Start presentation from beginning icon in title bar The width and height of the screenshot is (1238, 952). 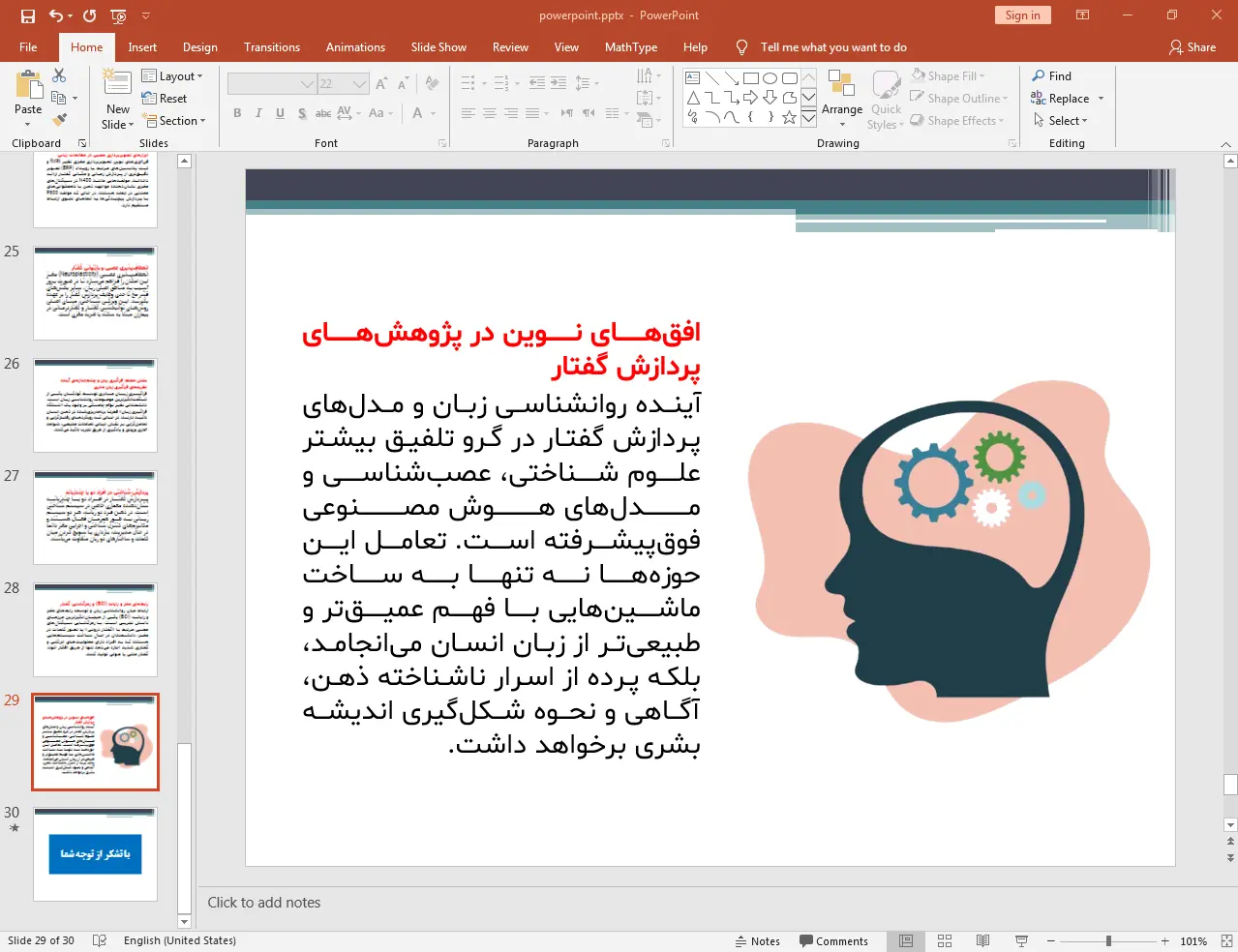tap(118, 15)
